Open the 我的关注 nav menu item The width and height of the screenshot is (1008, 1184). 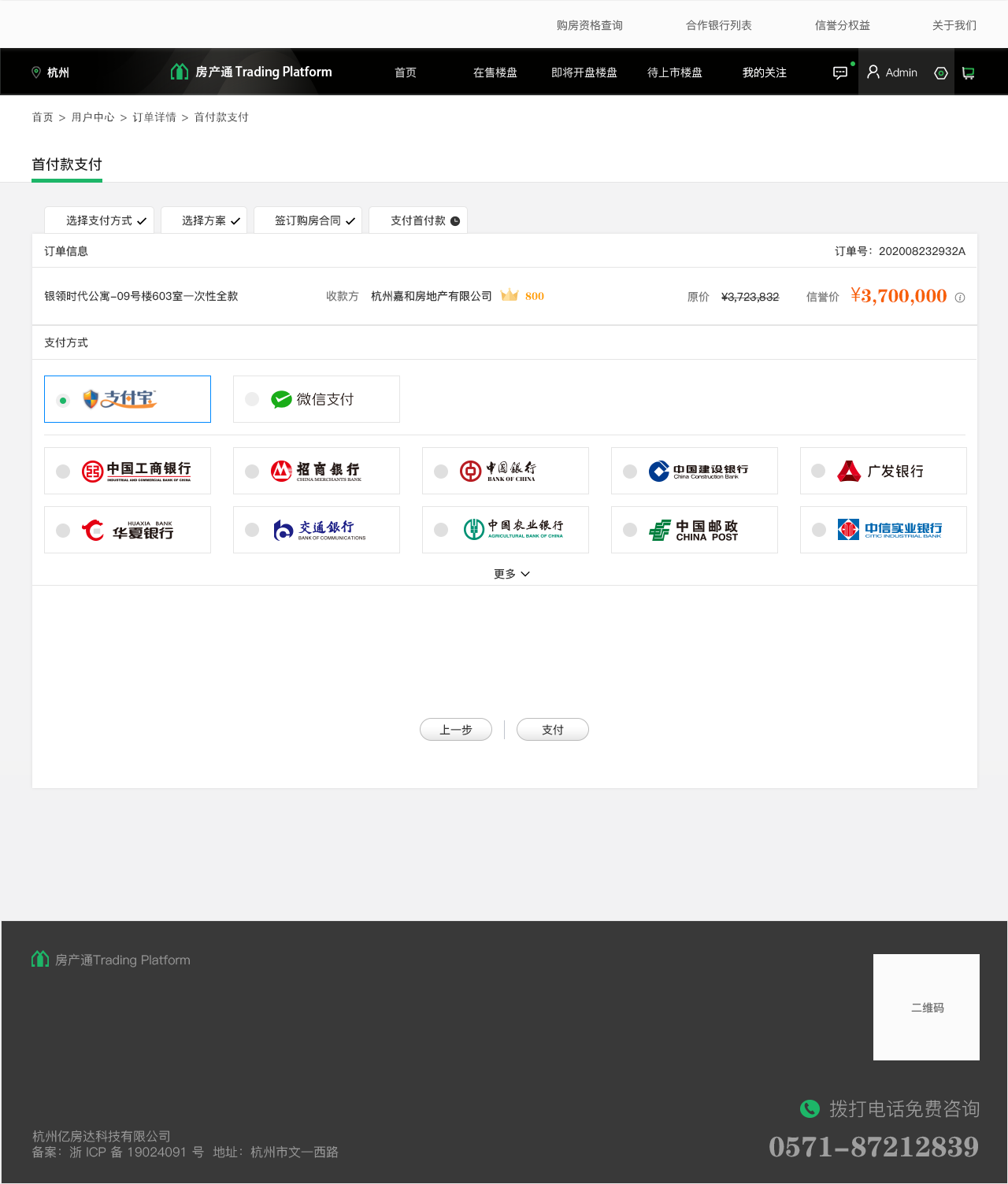765,72
